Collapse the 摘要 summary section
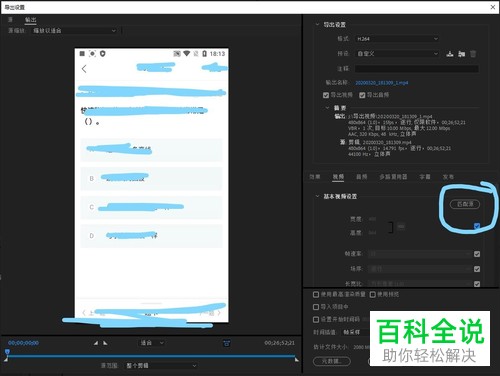 (x=327, y=108)
